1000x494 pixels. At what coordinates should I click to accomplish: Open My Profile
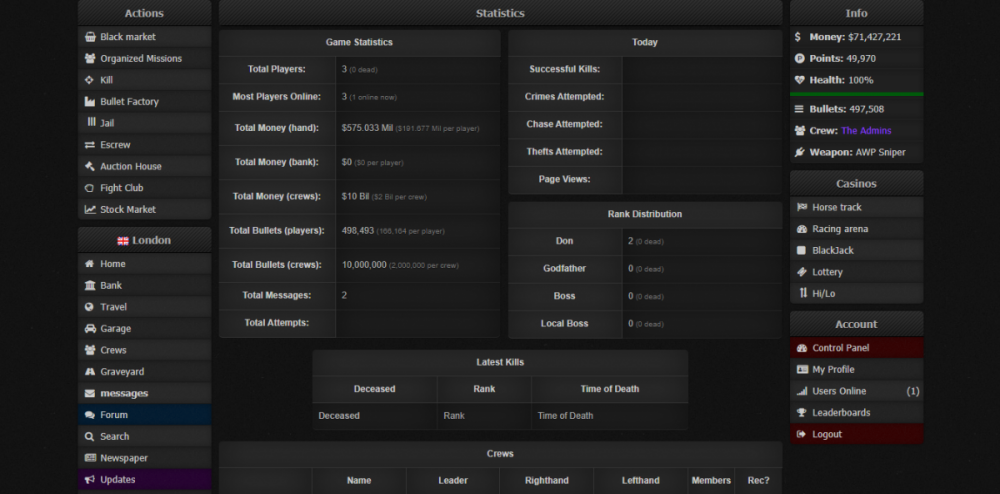point(857,370)
